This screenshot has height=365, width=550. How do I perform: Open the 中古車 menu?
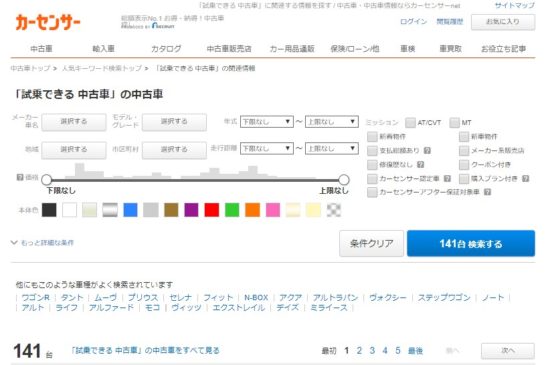(x=41, y=49)
